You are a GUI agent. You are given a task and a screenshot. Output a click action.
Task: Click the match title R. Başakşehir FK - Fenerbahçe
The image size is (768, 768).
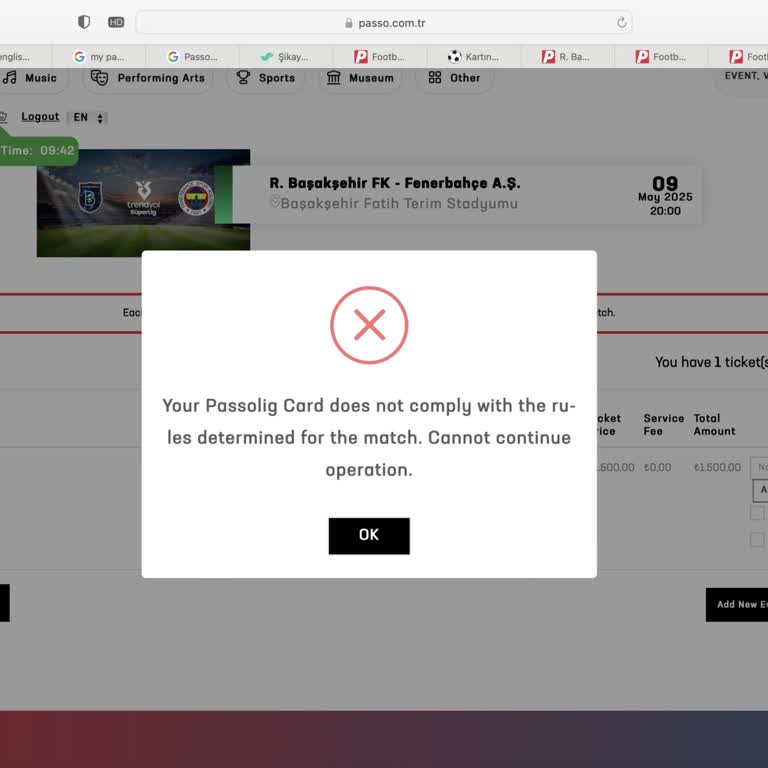point(395,183)
